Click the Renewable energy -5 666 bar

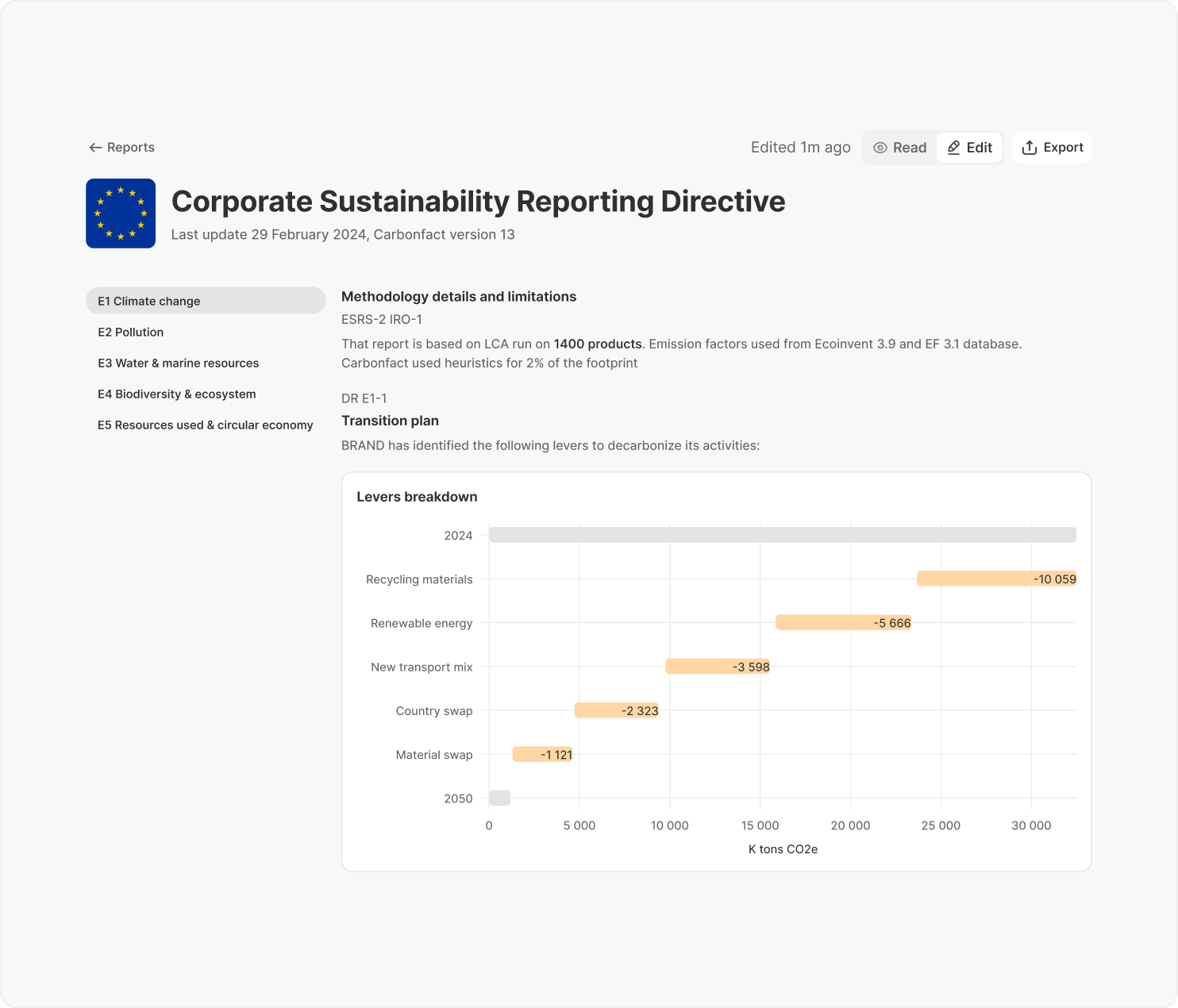point(844,622)
